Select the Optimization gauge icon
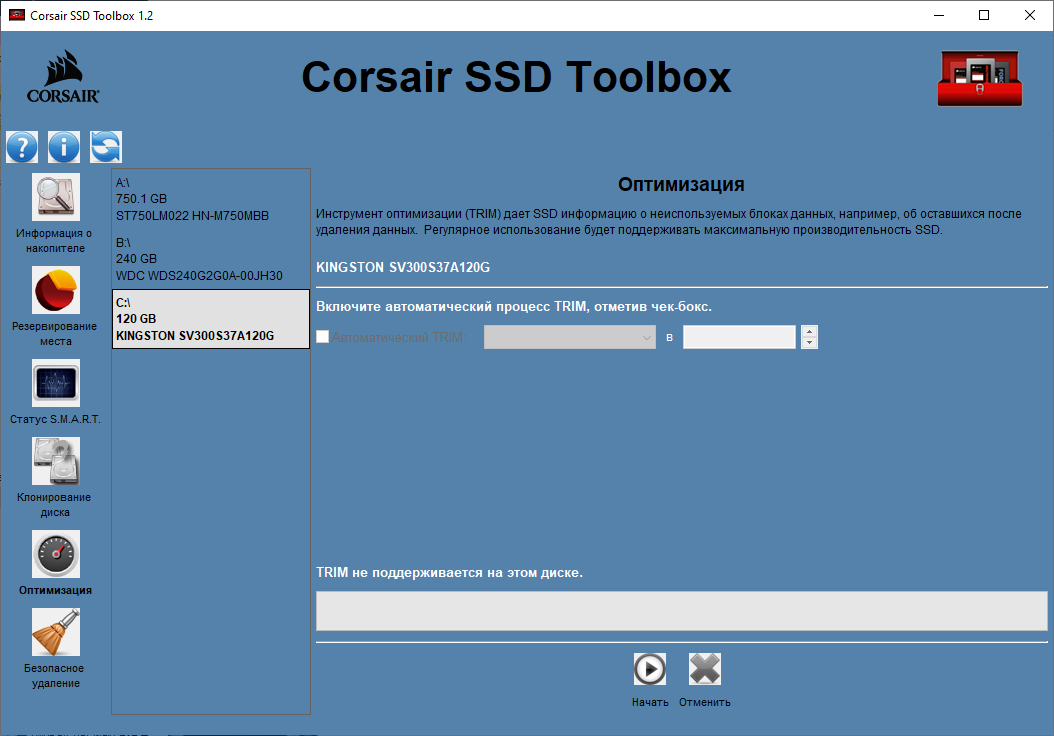The height and width of the screenshot is (736, 1054). click(56, 554)
